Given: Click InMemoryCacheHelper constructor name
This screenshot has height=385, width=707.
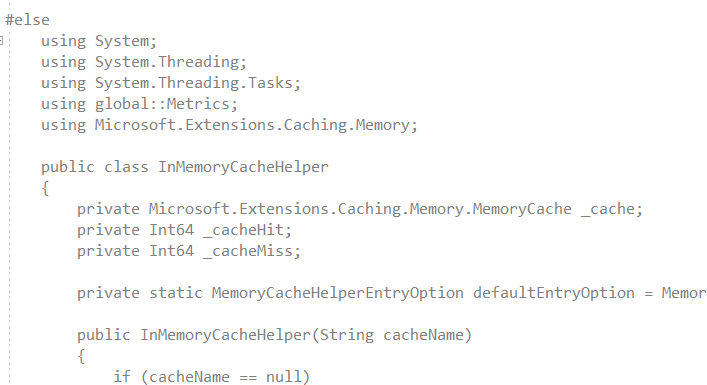Looking at the screenshot, I should point(225,335).
